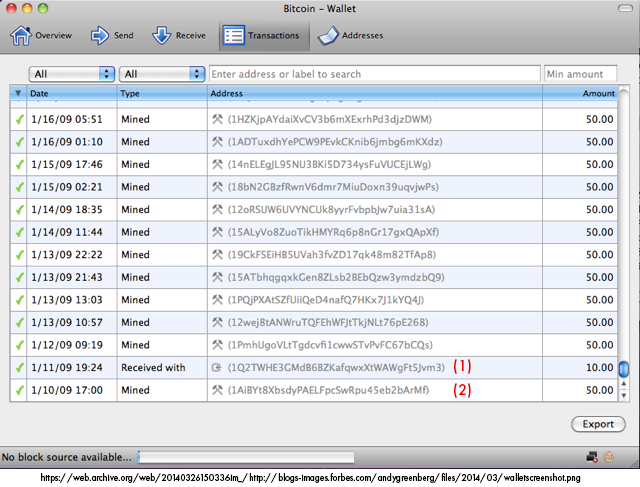Image resolution: width=640 pixels, height=487 pixels.
Task: Click the Receive download arrow icon
Action: point(161,36)
